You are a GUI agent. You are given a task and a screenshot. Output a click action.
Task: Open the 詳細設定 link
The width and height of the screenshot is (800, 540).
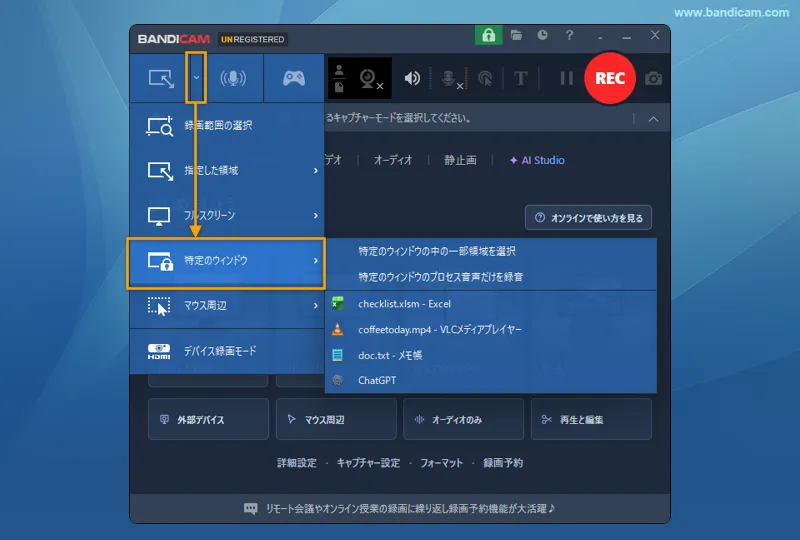point(296,463)
